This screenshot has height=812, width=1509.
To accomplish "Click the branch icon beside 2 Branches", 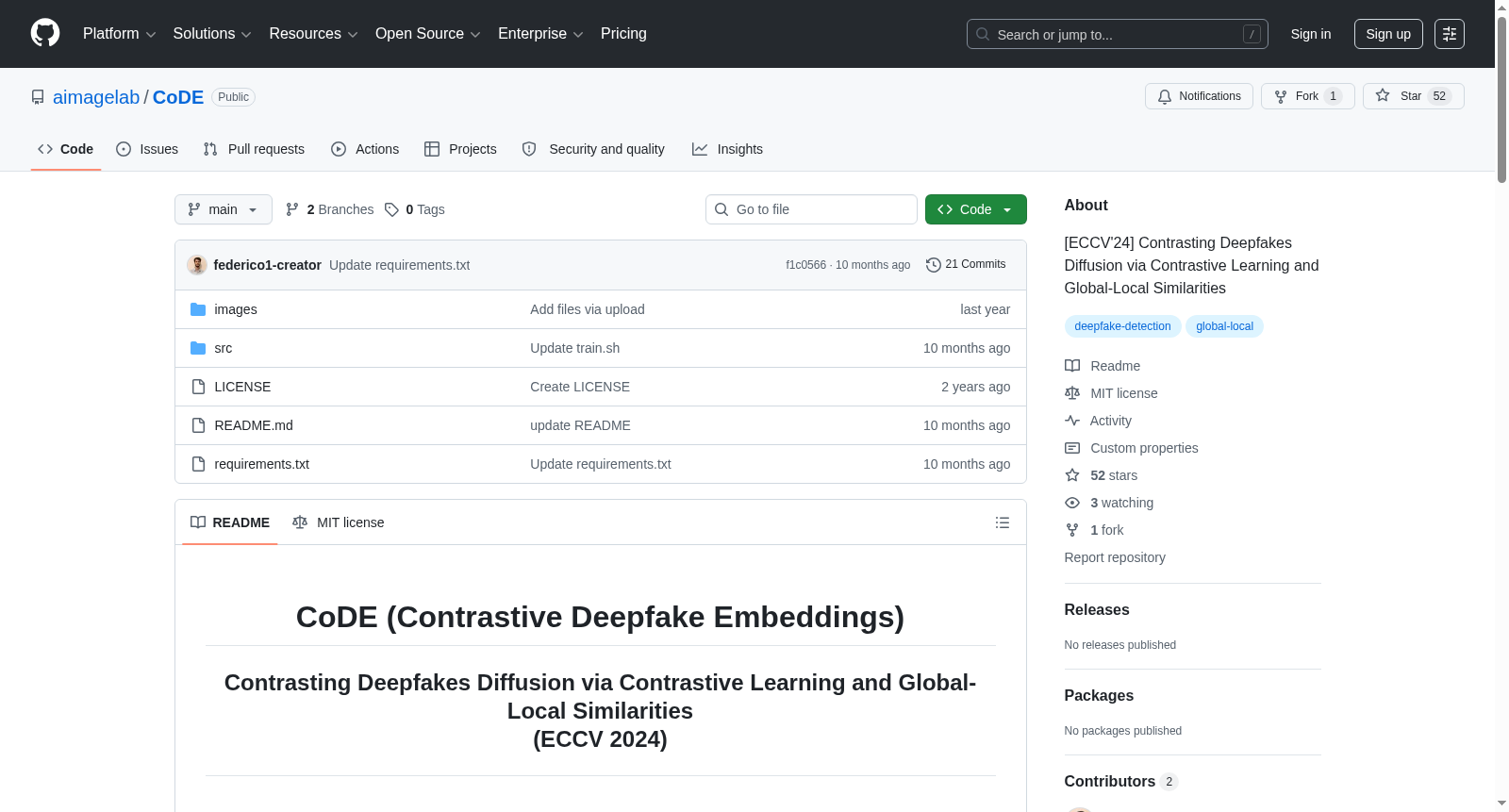I will coord(292,209).
